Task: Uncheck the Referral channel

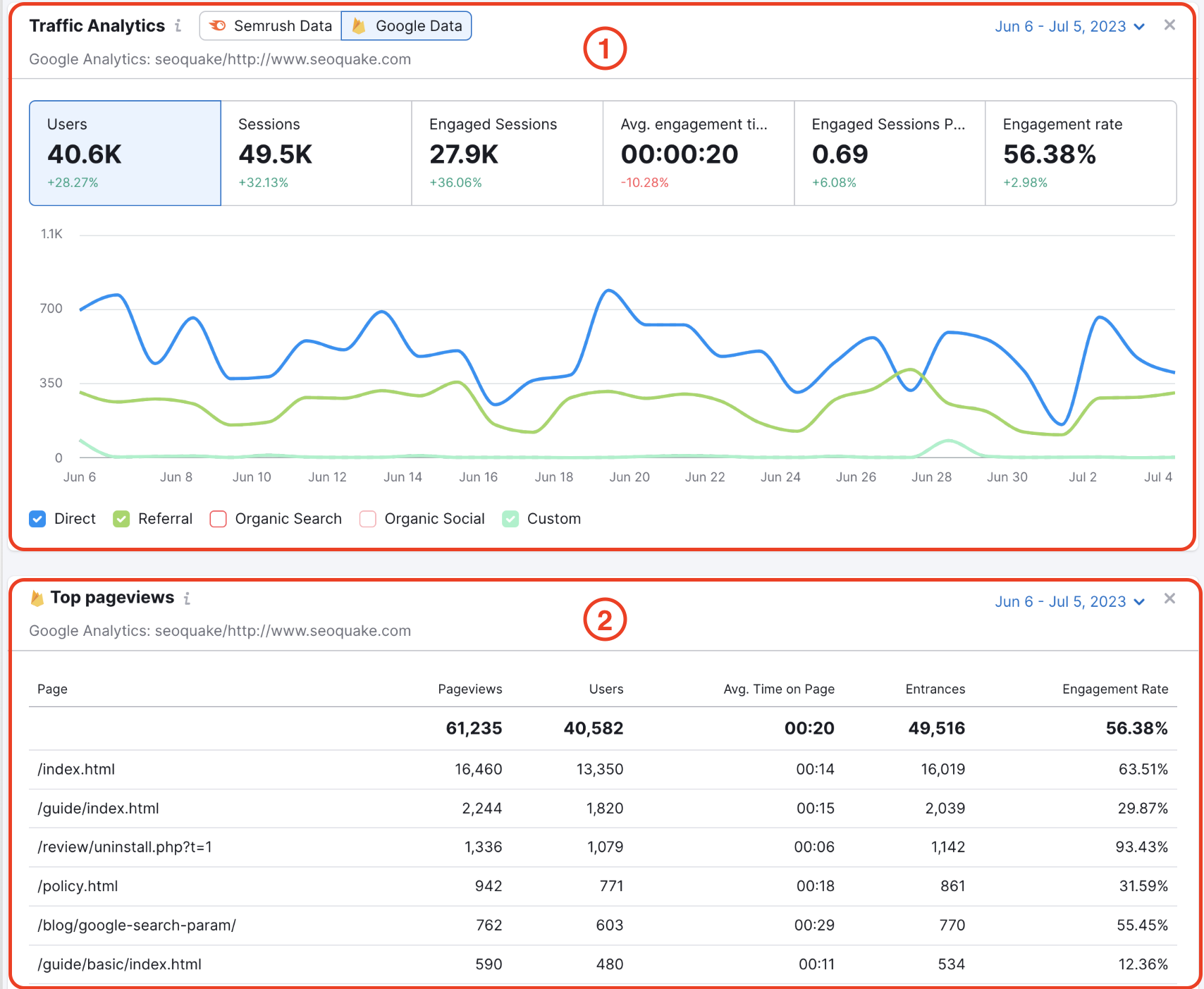Action: coord(121,519)
